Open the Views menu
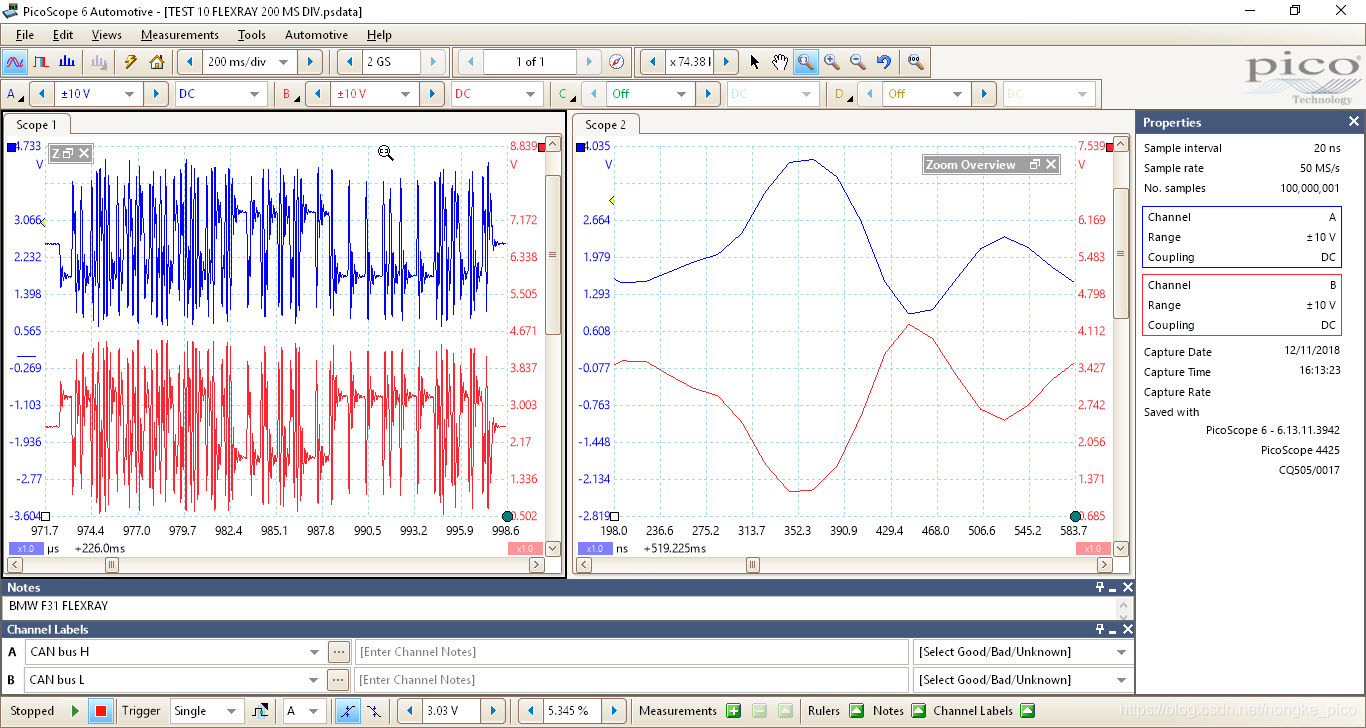 pos(106,35)
